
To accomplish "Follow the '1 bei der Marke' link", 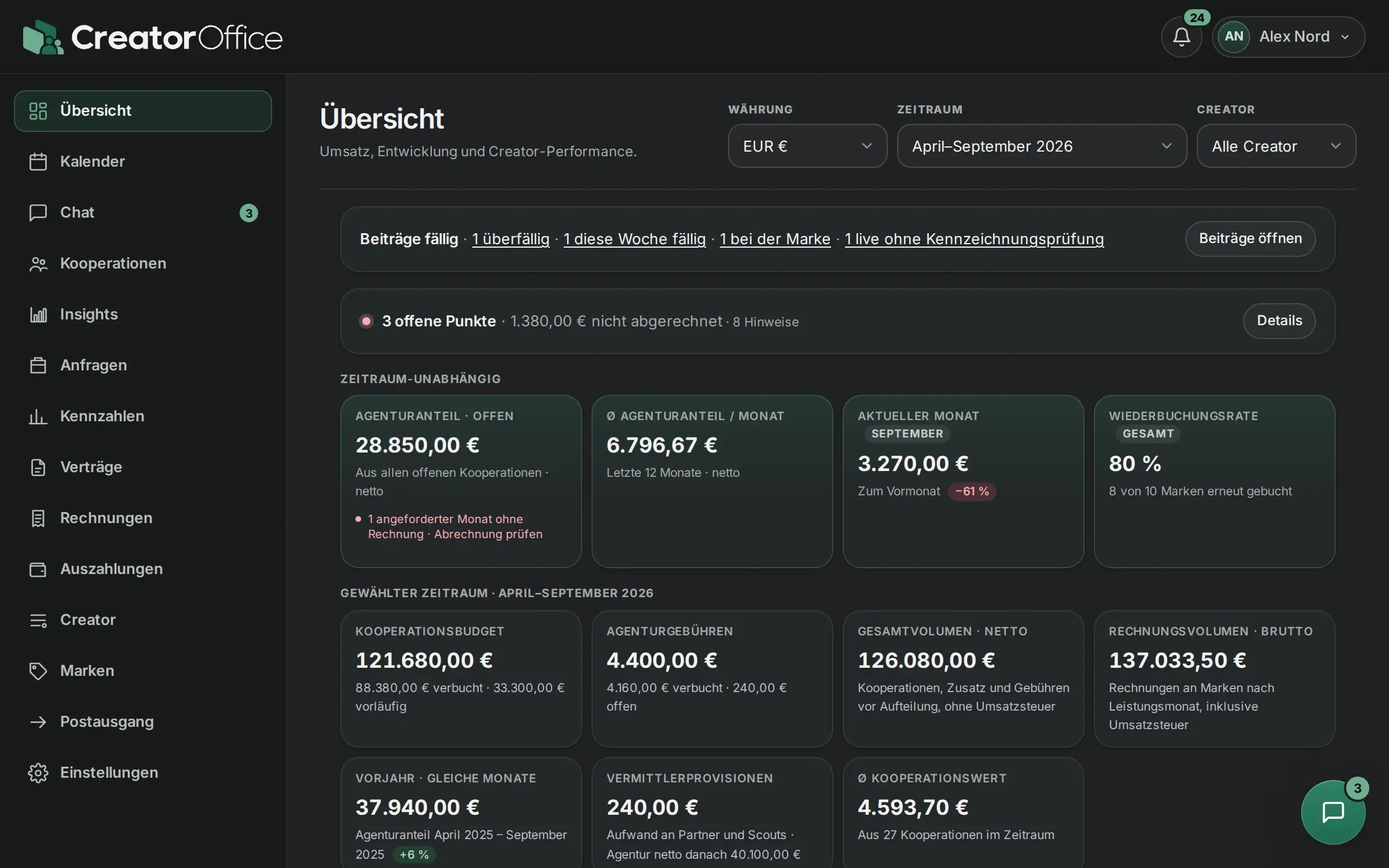I will 775,239.
